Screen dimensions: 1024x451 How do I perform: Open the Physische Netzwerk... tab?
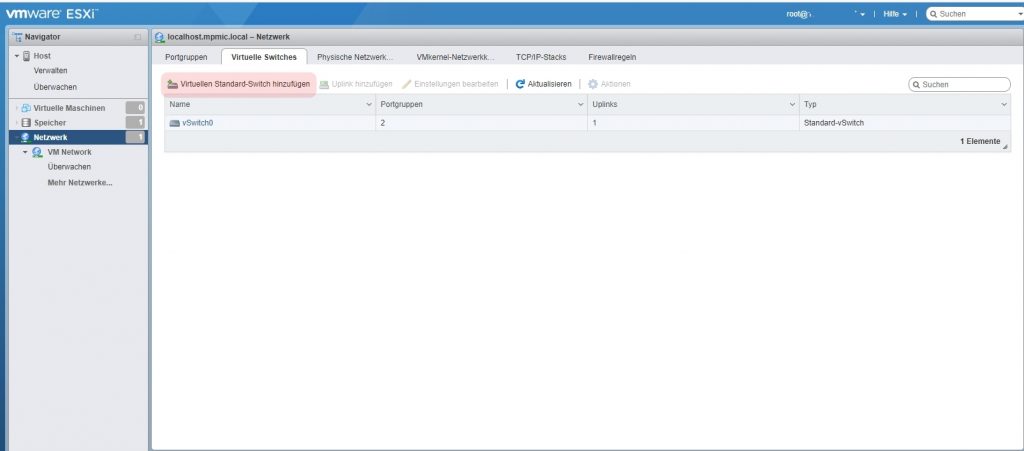pos(355,57)
